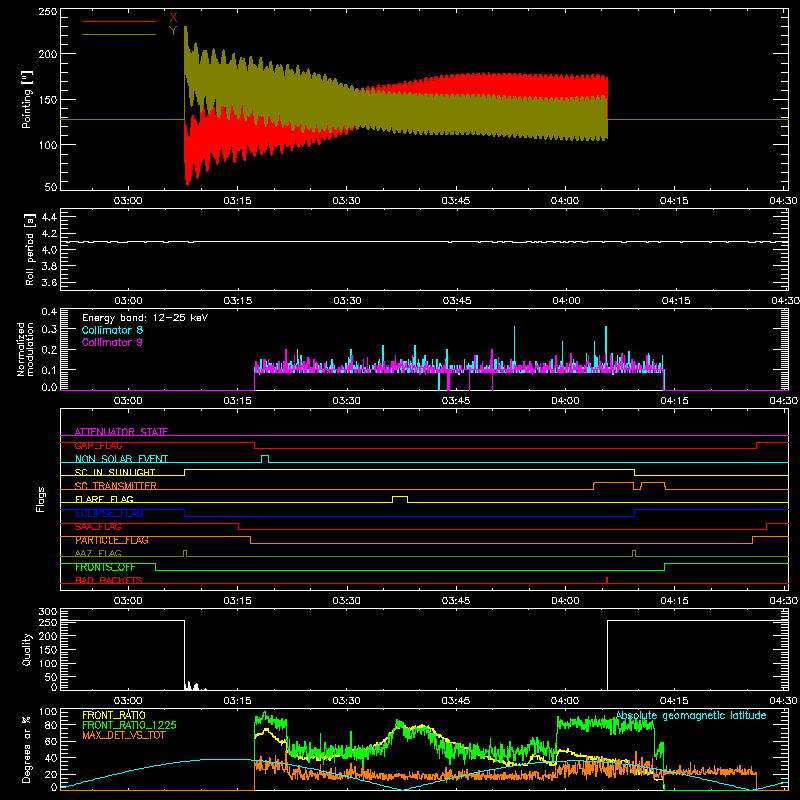Click the tallest cyan Collimator 8 spike near 04:05
Screen dimensions: 800x800
pyautogui.click(x=606, y=347)
